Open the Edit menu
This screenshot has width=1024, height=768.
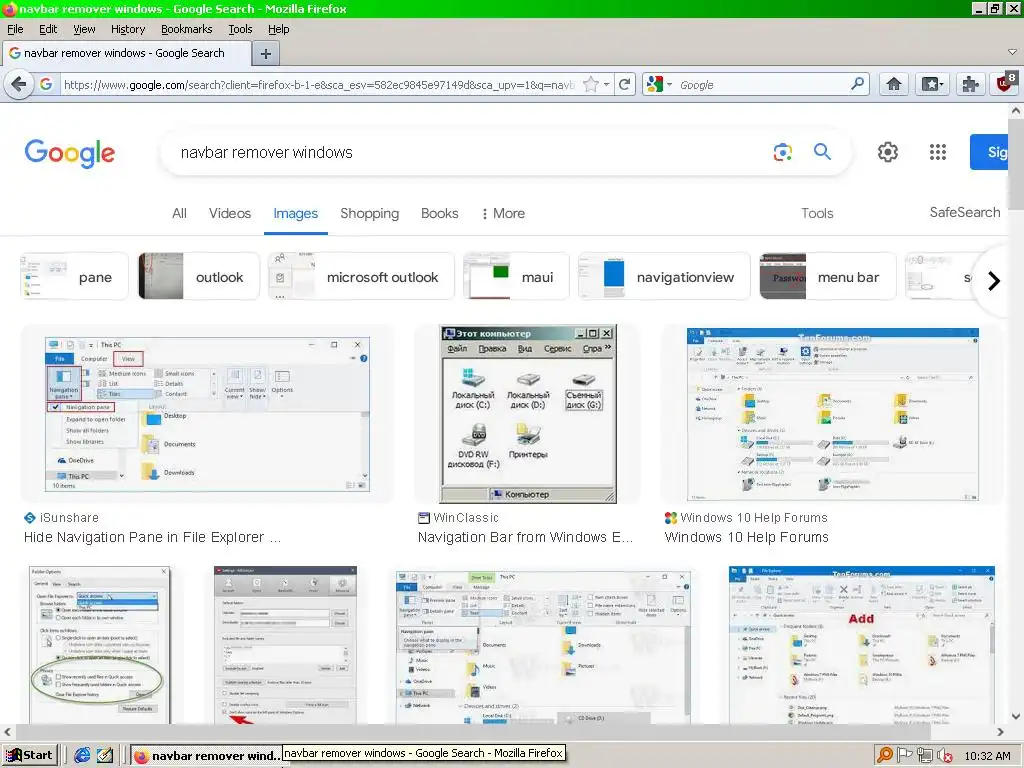click(48, 29)
